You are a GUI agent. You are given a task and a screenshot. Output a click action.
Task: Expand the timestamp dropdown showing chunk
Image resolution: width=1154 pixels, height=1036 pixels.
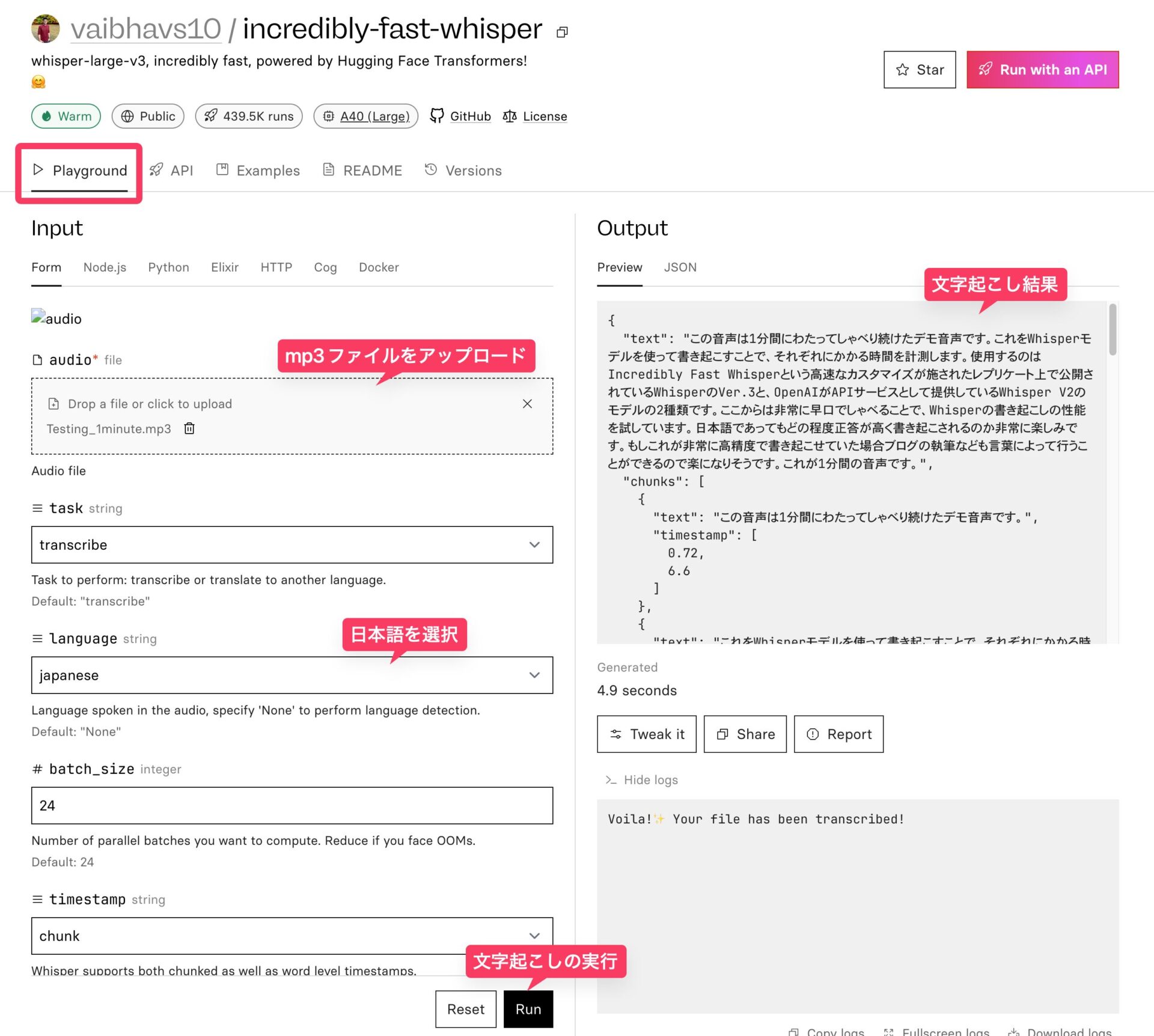(x=292, y=936)
